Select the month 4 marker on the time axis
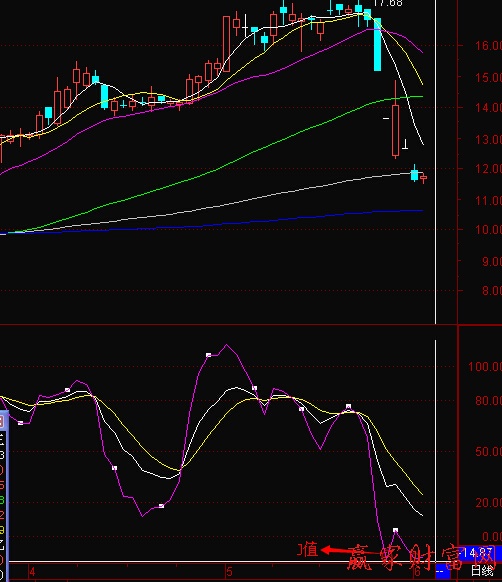 point(32,572)
